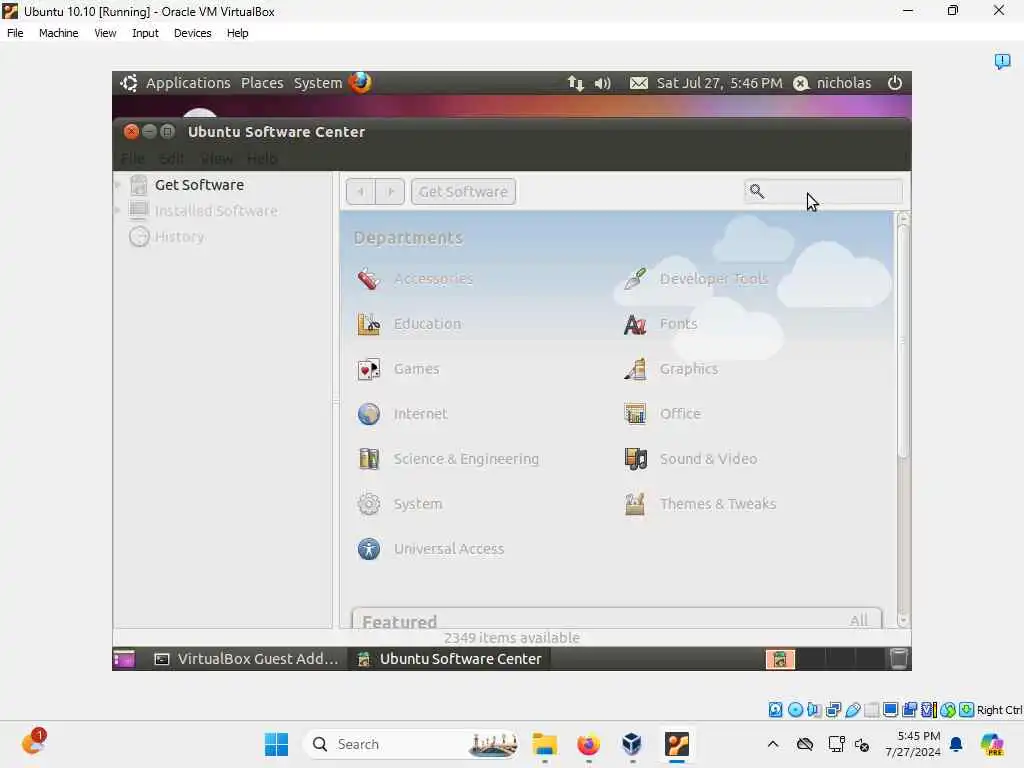Open the Universal Access icon
Screen dimensions: 1024x768
369,549
